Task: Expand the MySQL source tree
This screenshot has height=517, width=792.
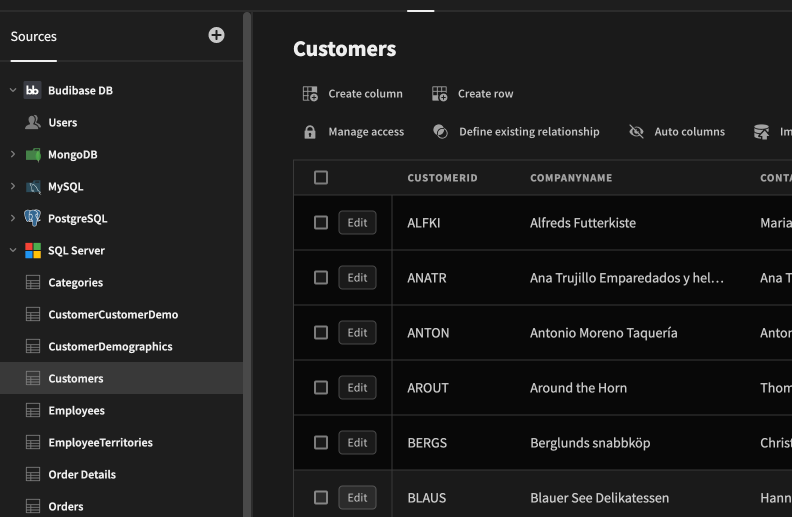Action: pyautogui.click(x=13, y=187)
